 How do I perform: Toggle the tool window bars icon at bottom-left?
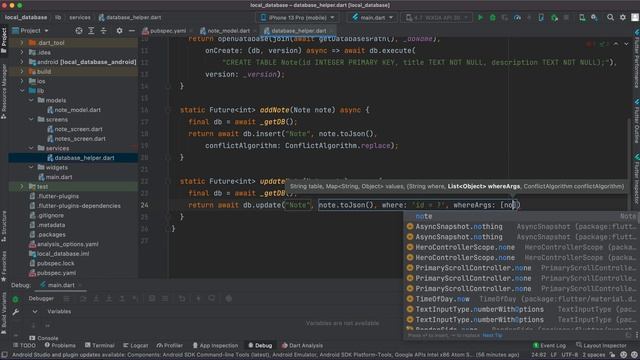(4, 355)
